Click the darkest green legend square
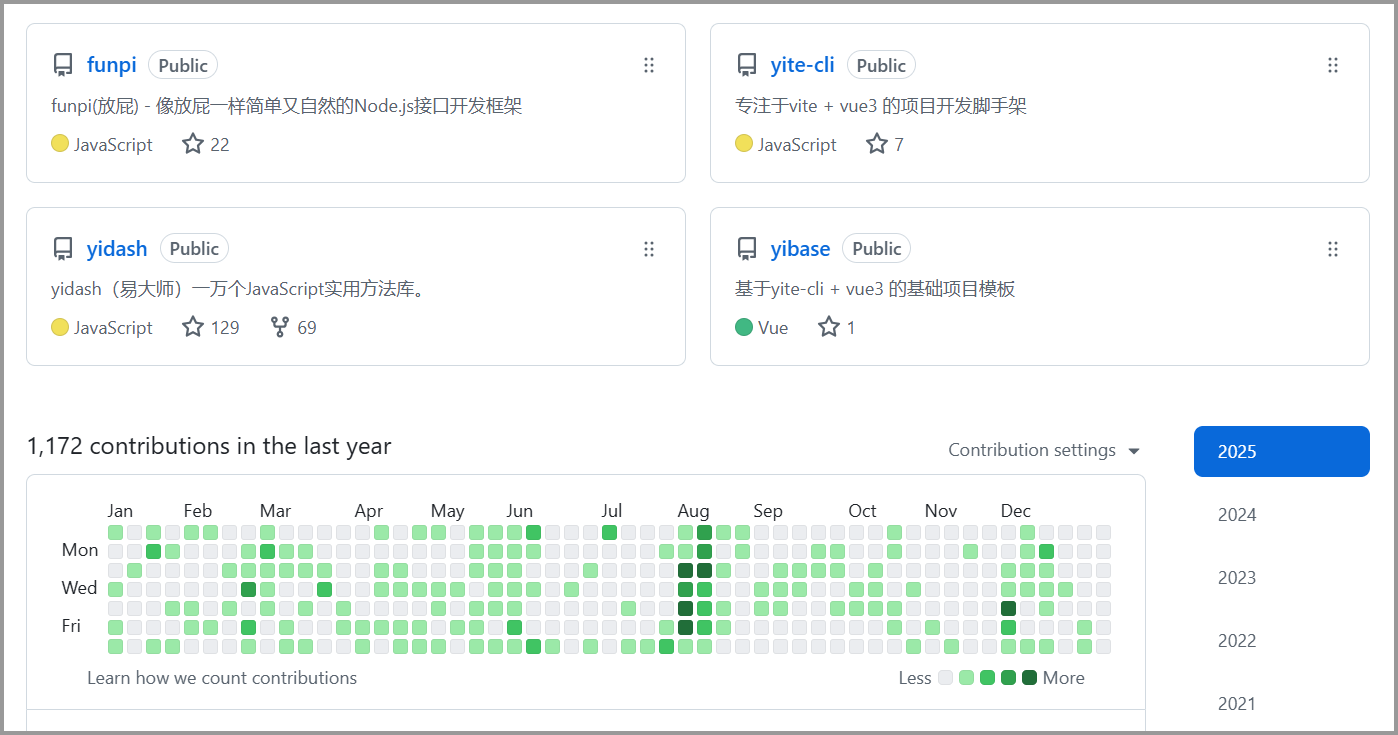Image resolution: width=1398 pixels, height=735 pixels. click(x=1029, y=678)
